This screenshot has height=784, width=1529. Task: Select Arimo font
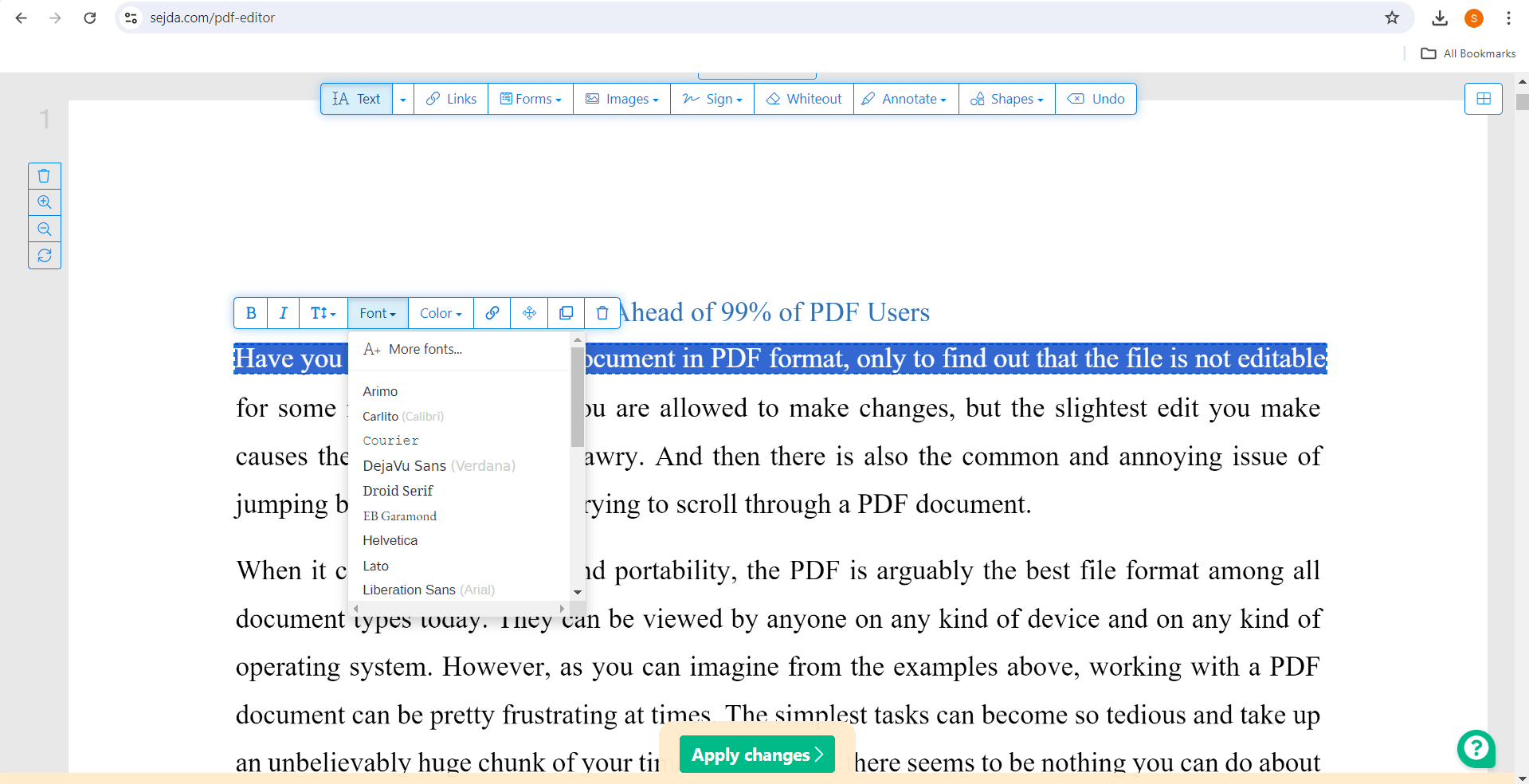(380, 391)
